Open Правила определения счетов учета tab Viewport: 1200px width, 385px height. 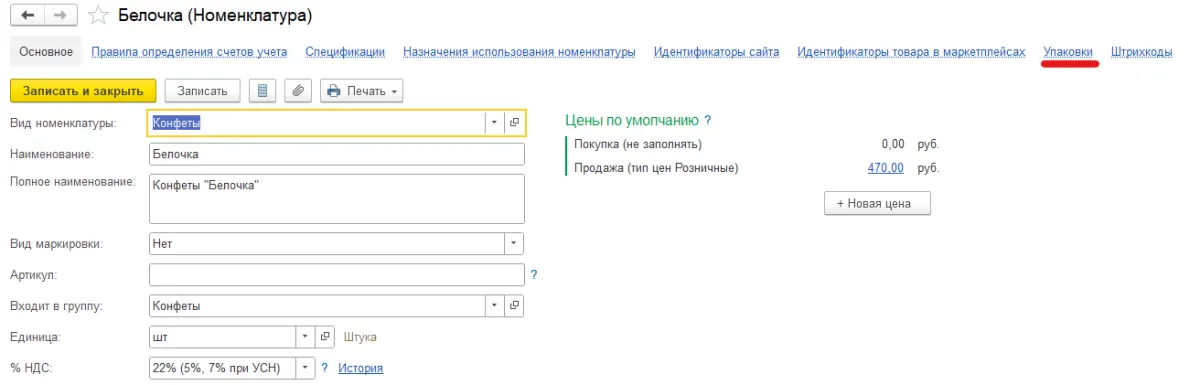pos(189,52)
